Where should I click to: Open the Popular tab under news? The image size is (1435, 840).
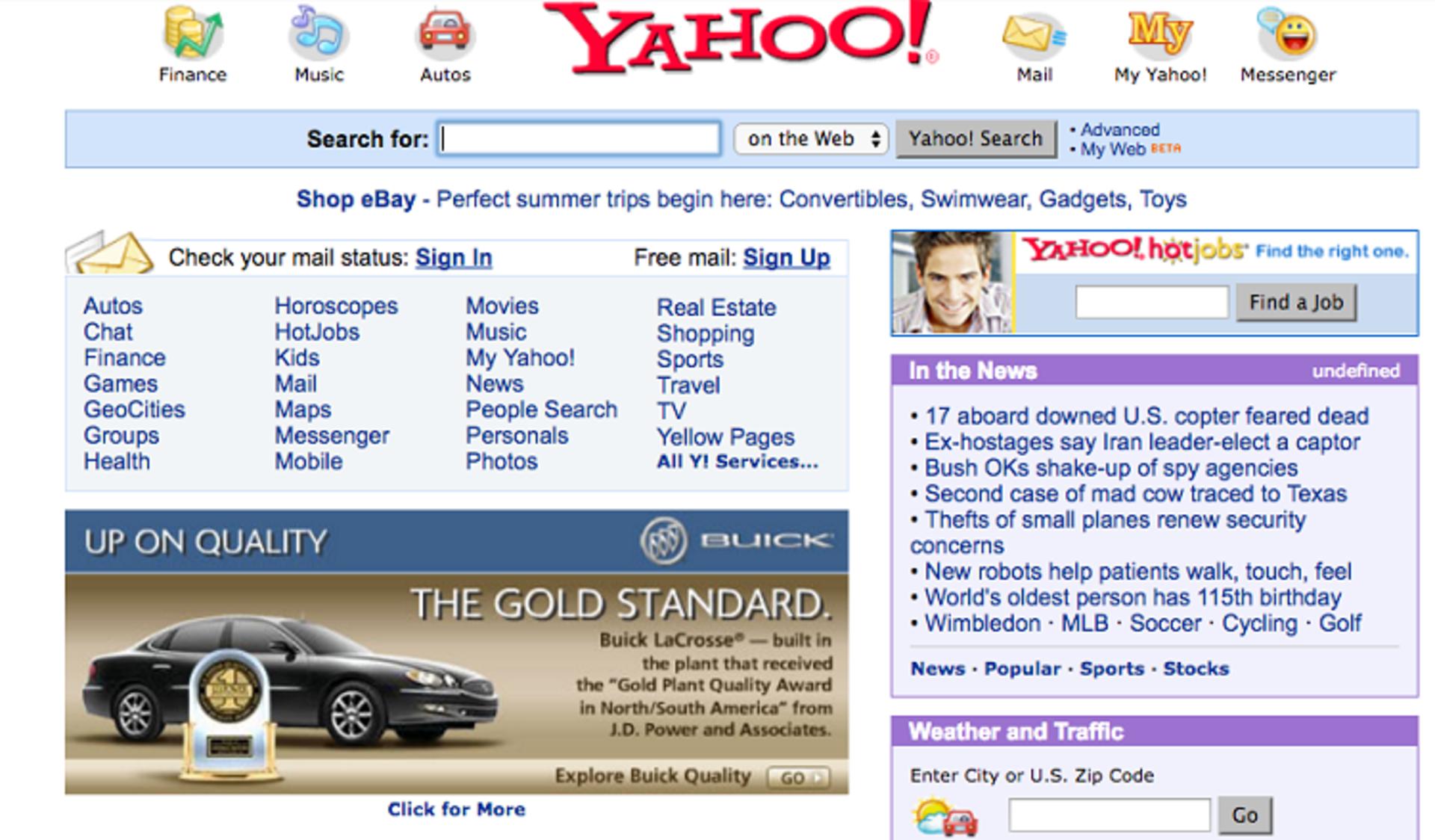coord(1022,669)
